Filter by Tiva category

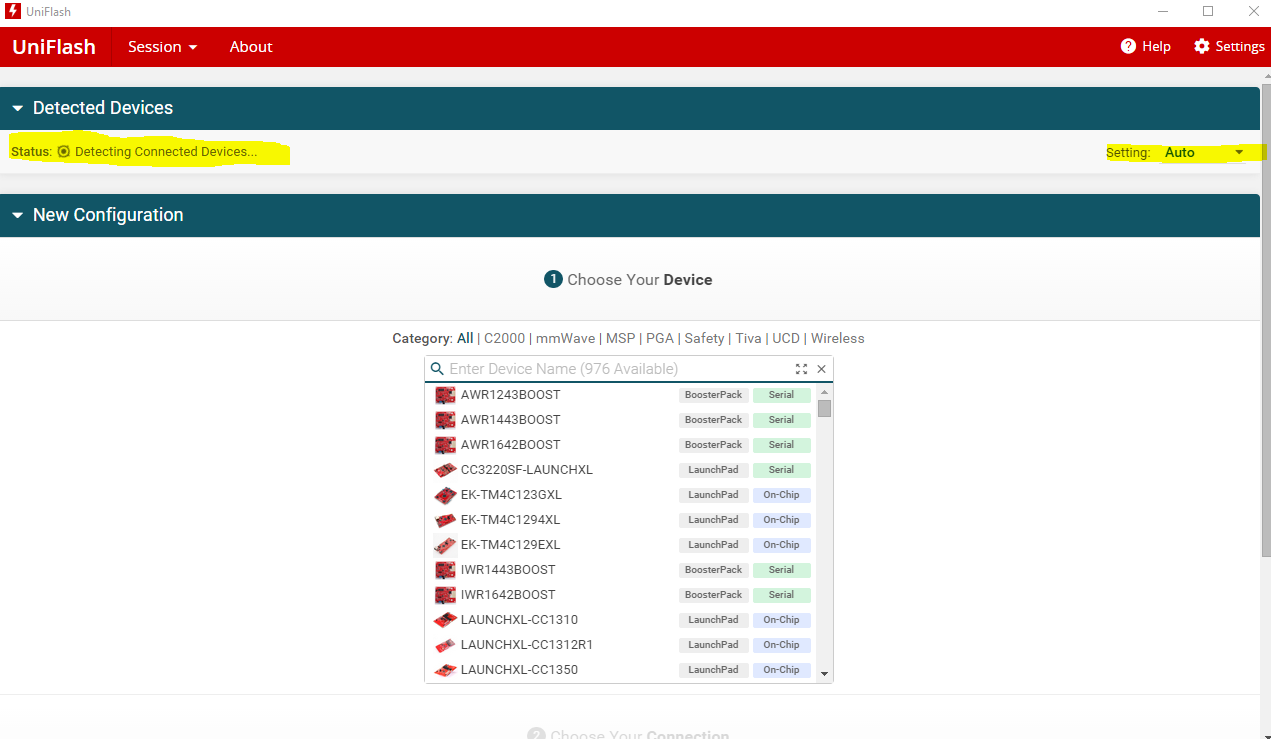click(749, 338)
